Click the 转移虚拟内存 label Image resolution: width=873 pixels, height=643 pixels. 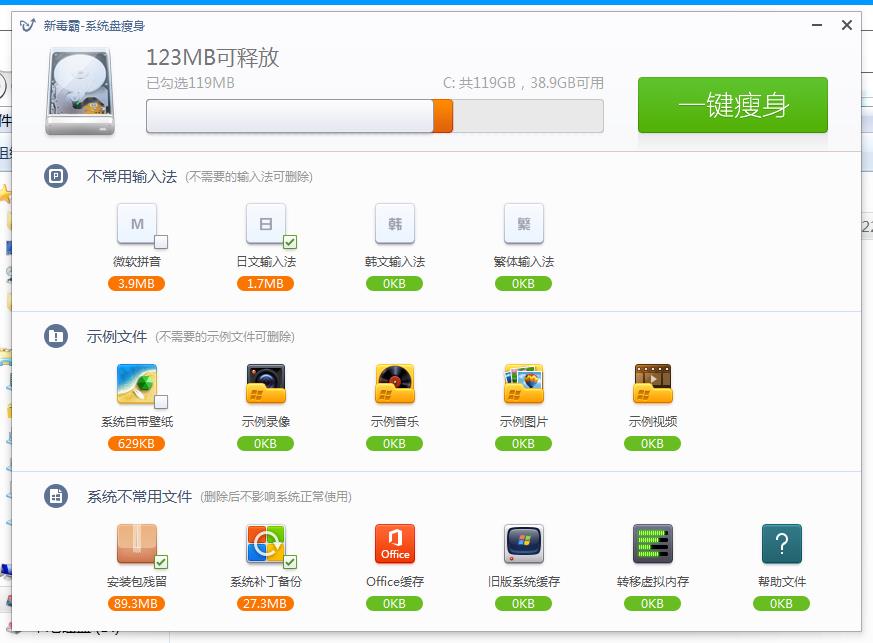pos(653,582)
